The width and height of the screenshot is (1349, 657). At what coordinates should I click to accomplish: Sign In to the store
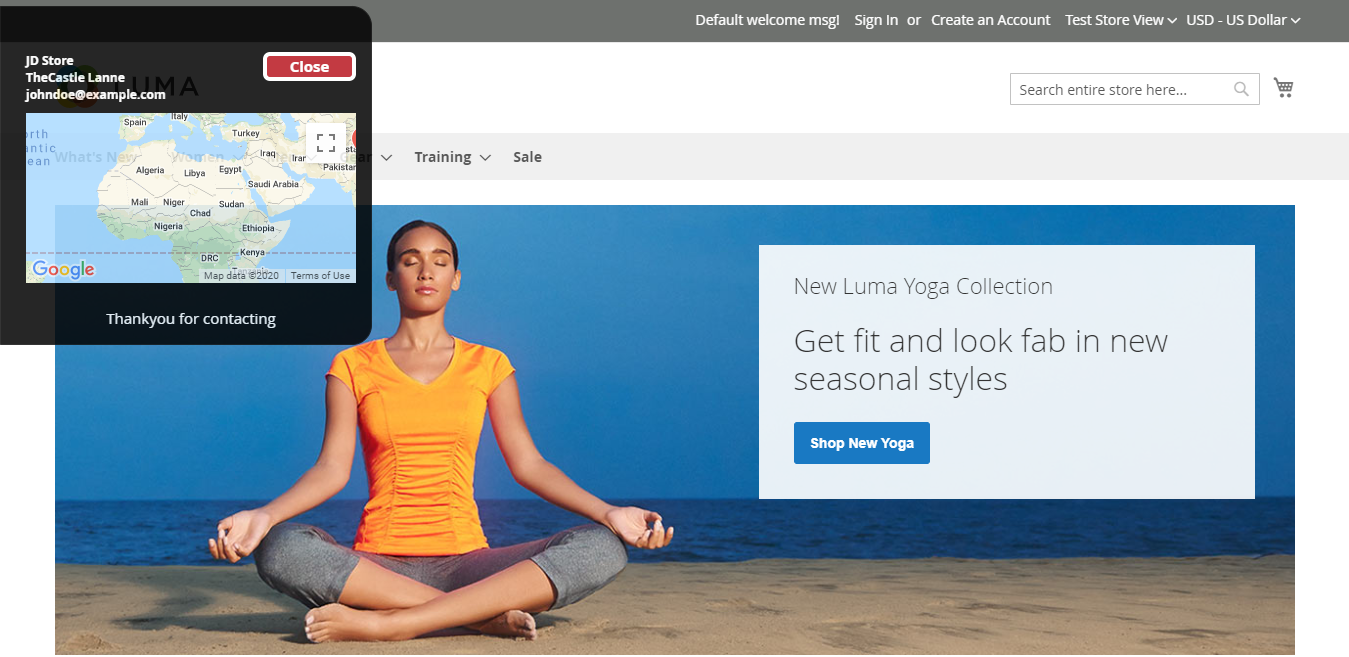pos(876,19)
